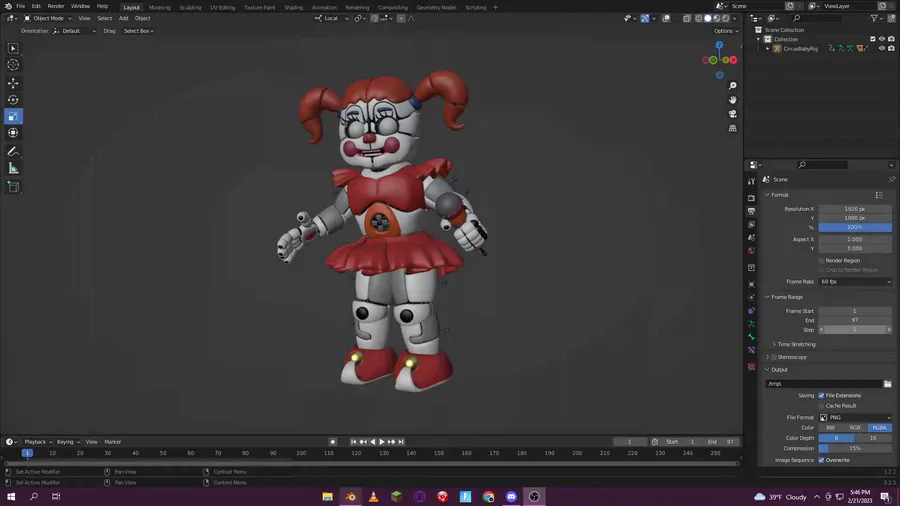Jump to the timeline end frame button
The width and height of the screenshot is (900, 506).
(x=401, y=442)
